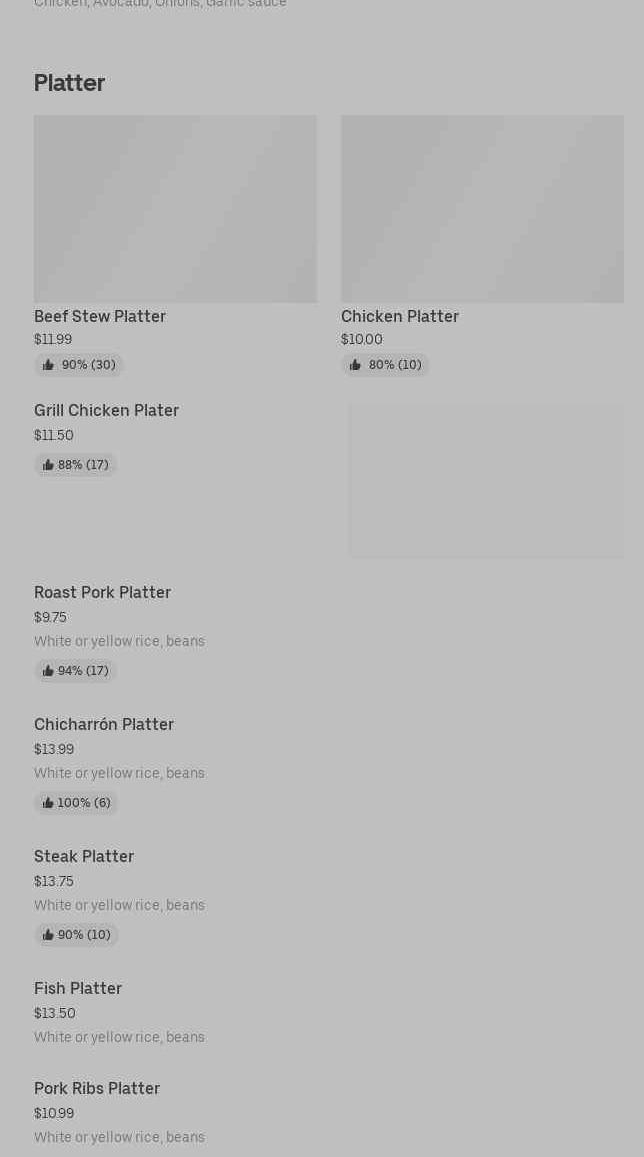The image size is (644, 1157).
Task: Click thumbs-up icon for Roast Pork Platter
Action: pyautogui.click(x=48, y=671)
